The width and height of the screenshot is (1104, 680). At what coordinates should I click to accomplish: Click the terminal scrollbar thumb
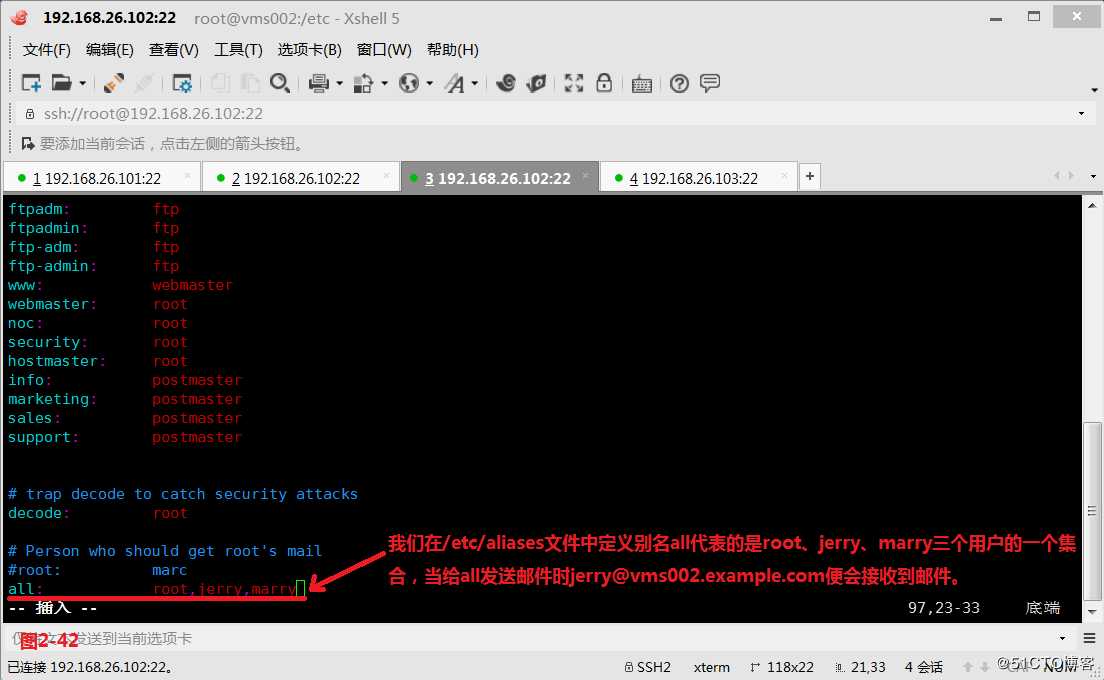(x=1091, y=512)
